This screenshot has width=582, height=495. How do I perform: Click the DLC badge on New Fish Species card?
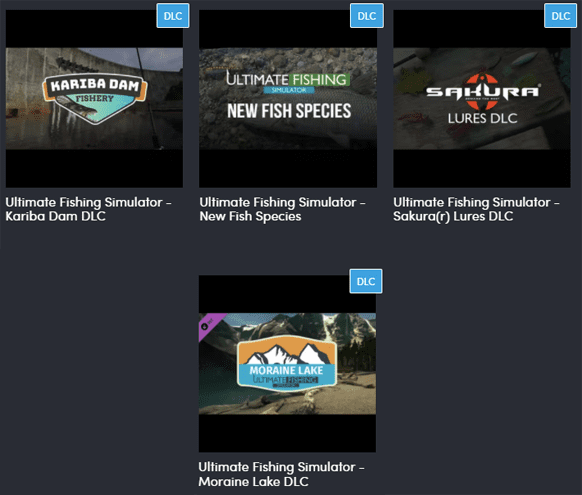pos(367,16)
